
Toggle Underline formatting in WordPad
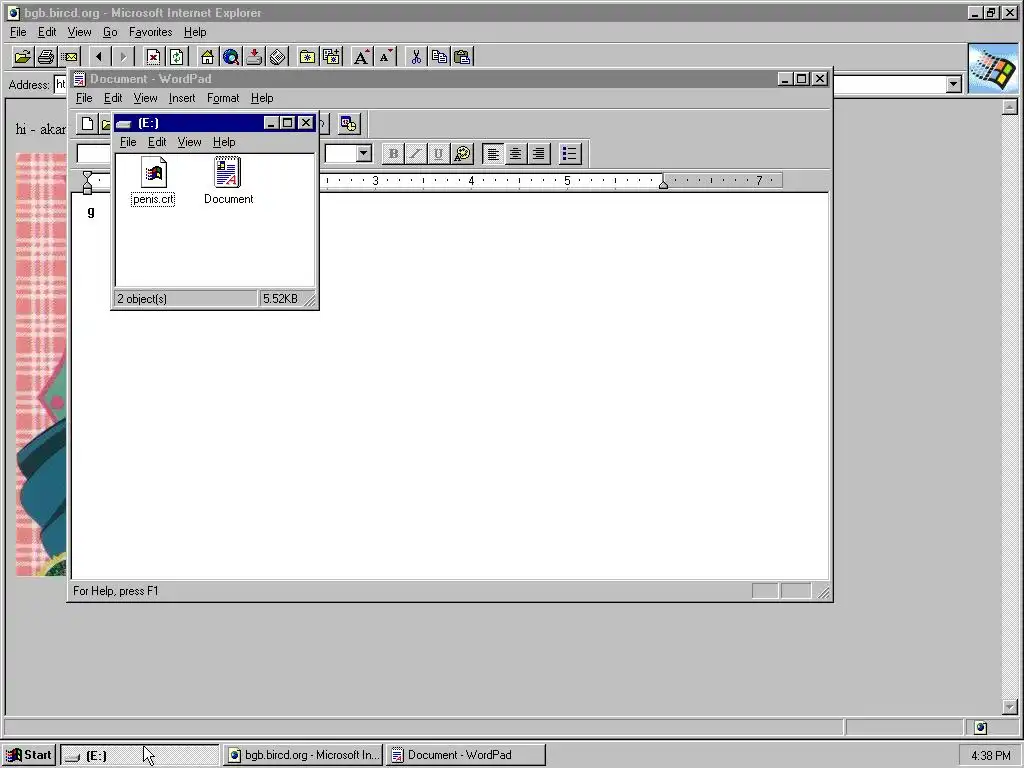[x=438, y=154]
